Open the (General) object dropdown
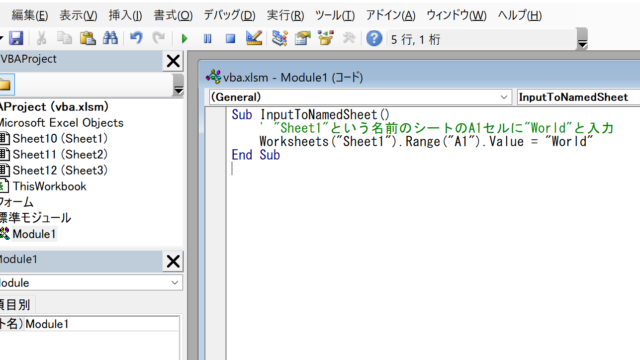The image size is (640, 360). pyautogui.click(x=360, y=97)
